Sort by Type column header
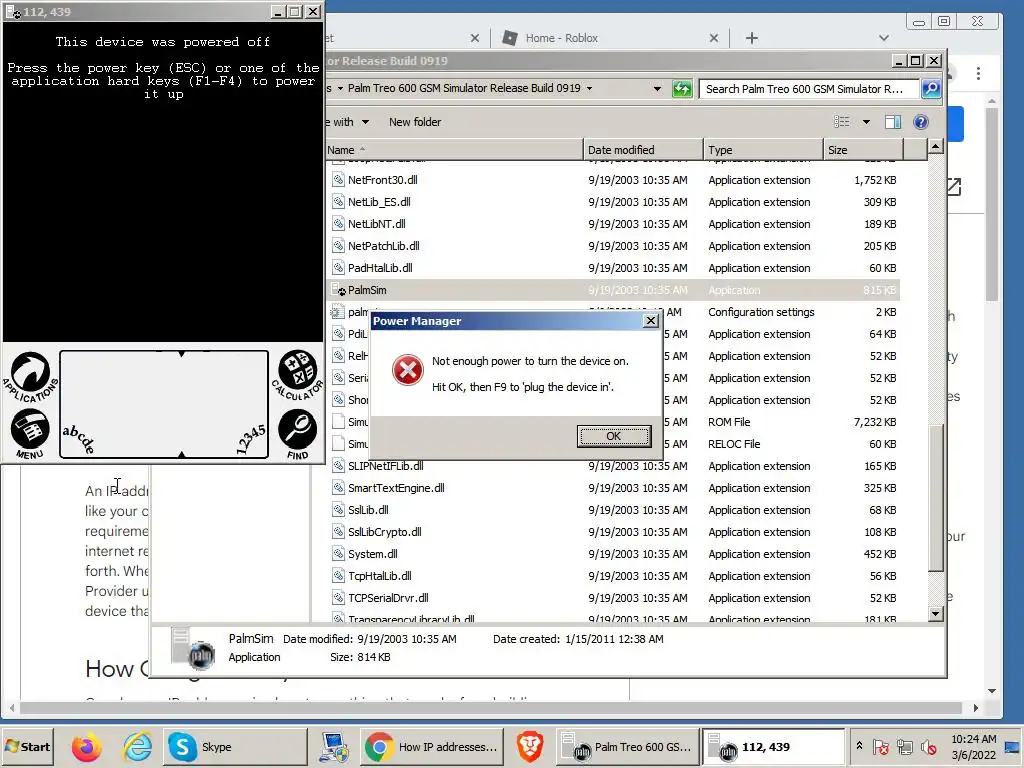The height and width of the screenshot is (768, 1024). point(763,150)
